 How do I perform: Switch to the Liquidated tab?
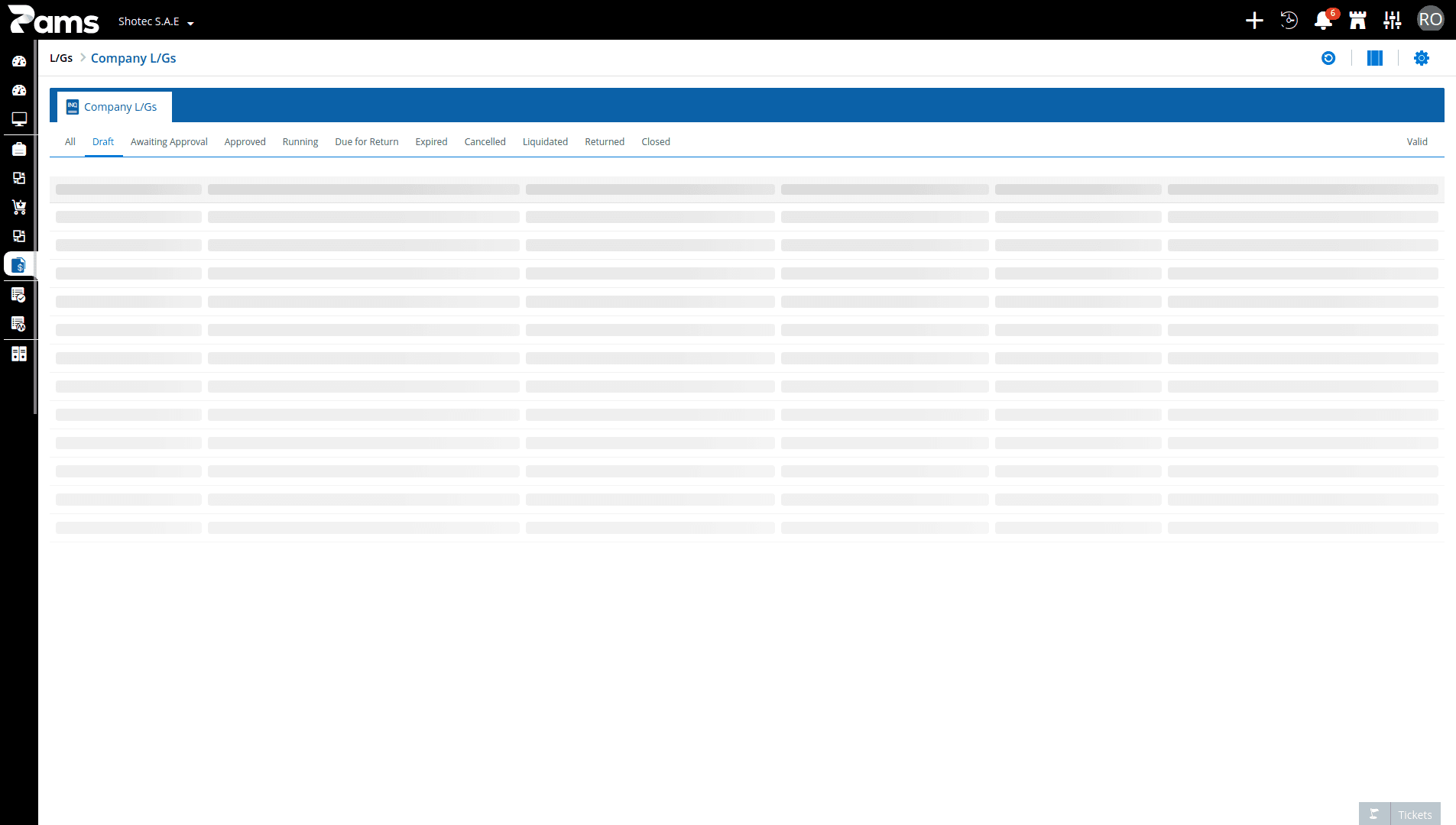click(545, 142)
